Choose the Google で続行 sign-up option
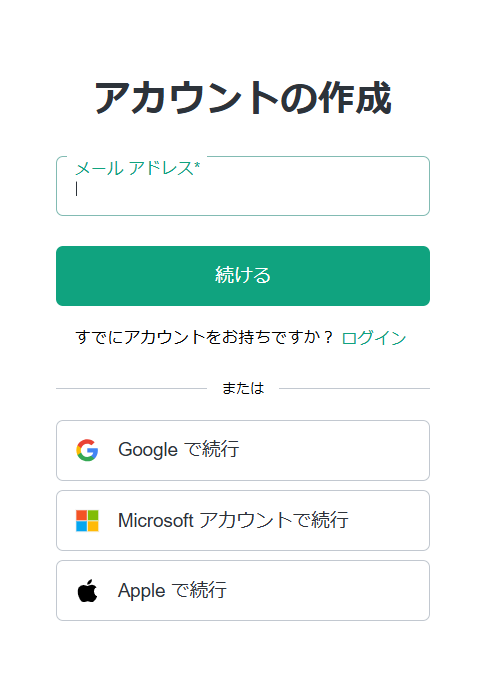 (243, 450)
